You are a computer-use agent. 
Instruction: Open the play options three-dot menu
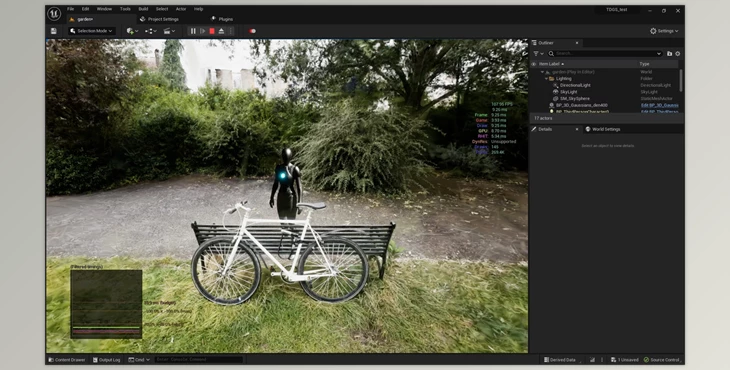(x=231, y=31)
